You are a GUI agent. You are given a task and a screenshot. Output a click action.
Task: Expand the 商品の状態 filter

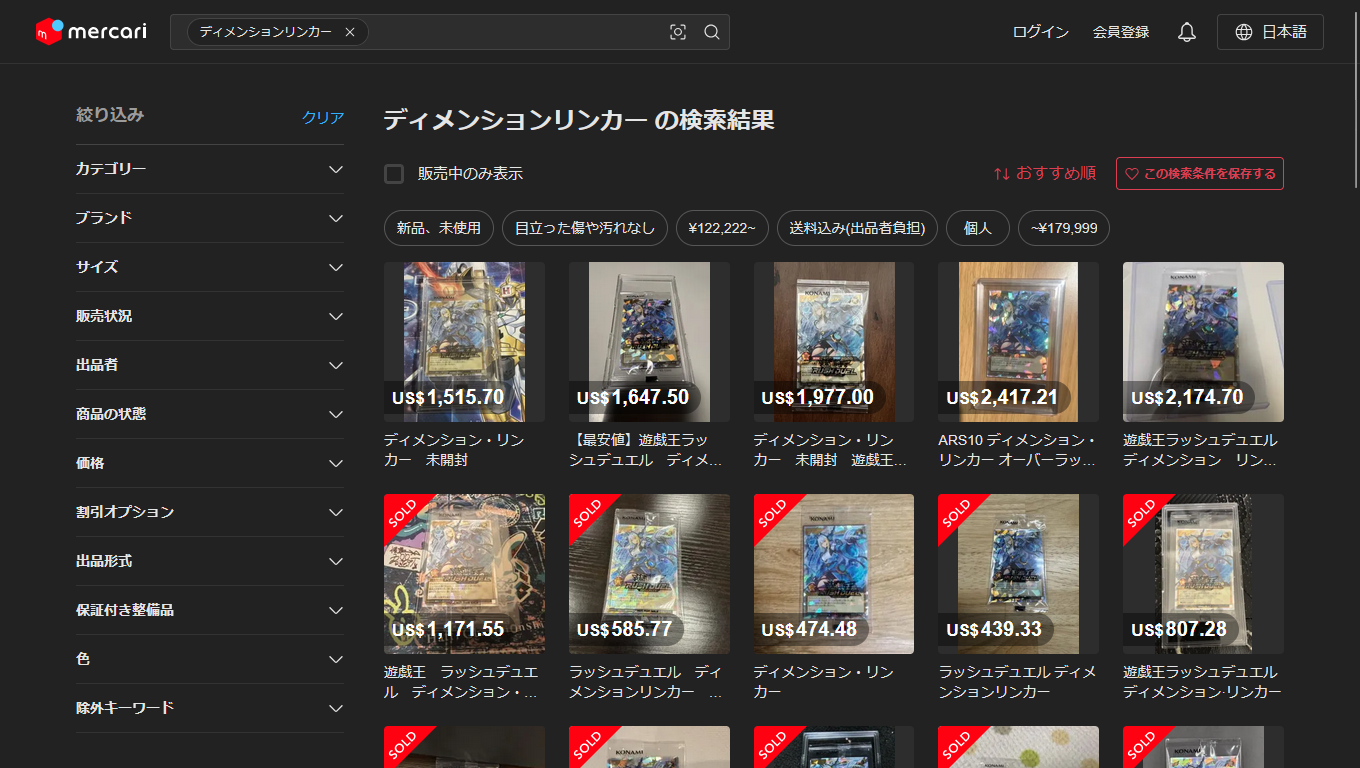point(210,414)
